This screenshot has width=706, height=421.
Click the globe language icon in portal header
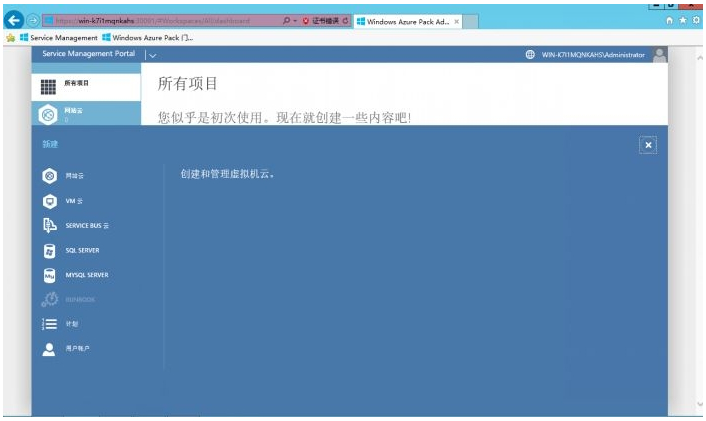tap(530, 54)
